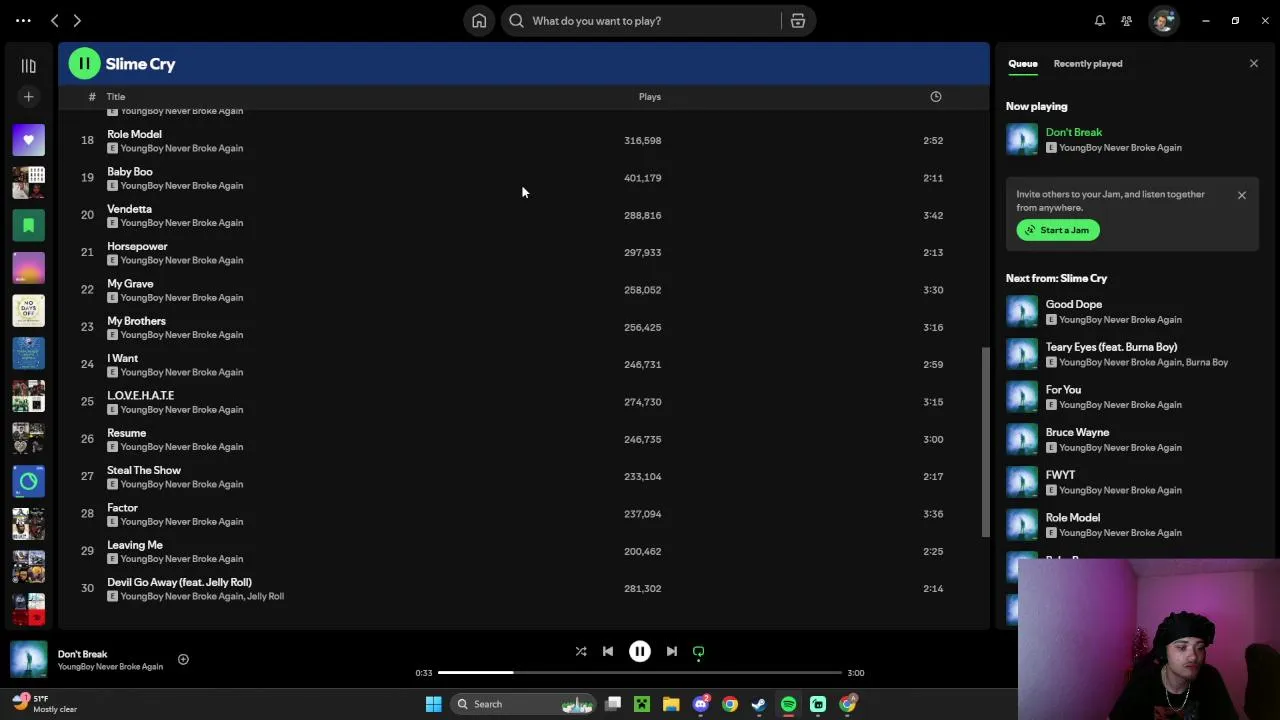
Task: Open the Friend Activity icon
Action: [1126, 20]
